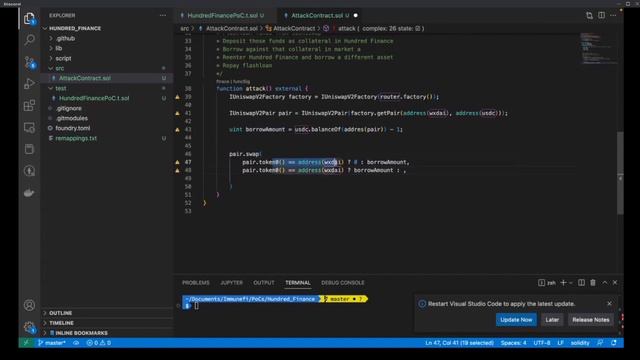Click the solidity language mode
The width and height of the screenshot is (640, 360).
pyautogui.click(x=580, y=343)
